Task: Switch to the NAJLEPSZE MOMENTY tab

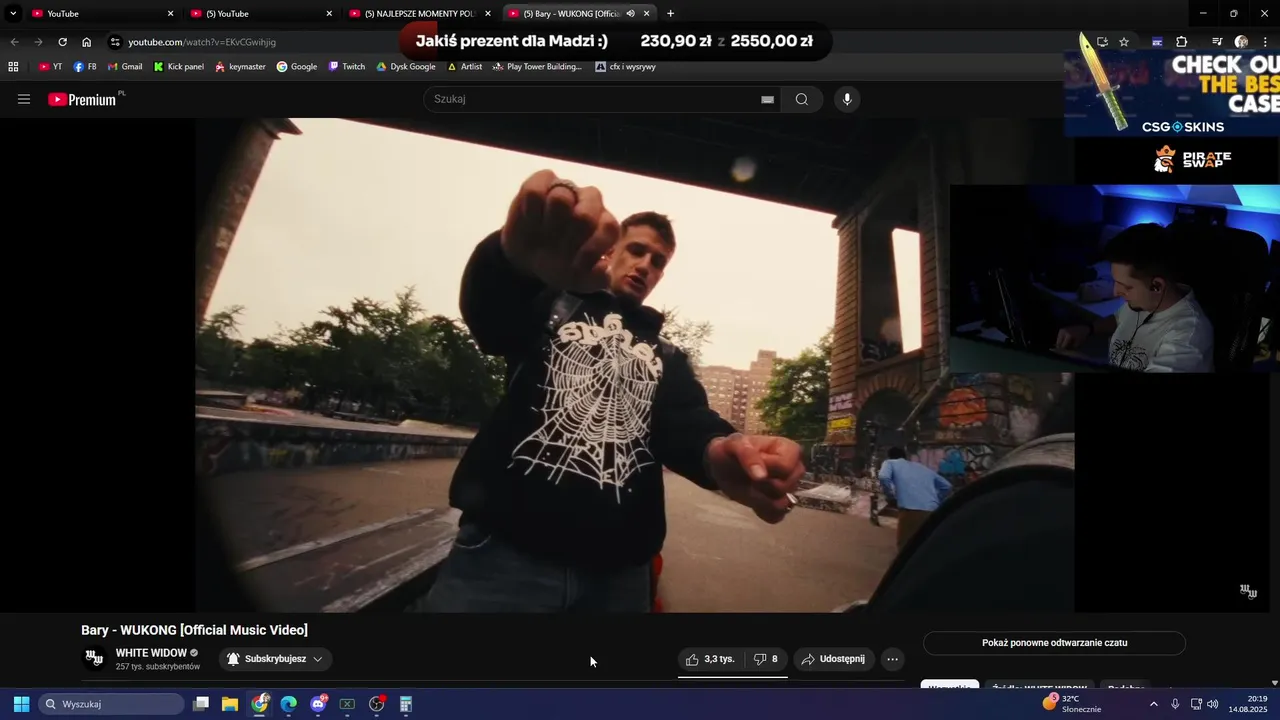Action: tap(420, 14)
